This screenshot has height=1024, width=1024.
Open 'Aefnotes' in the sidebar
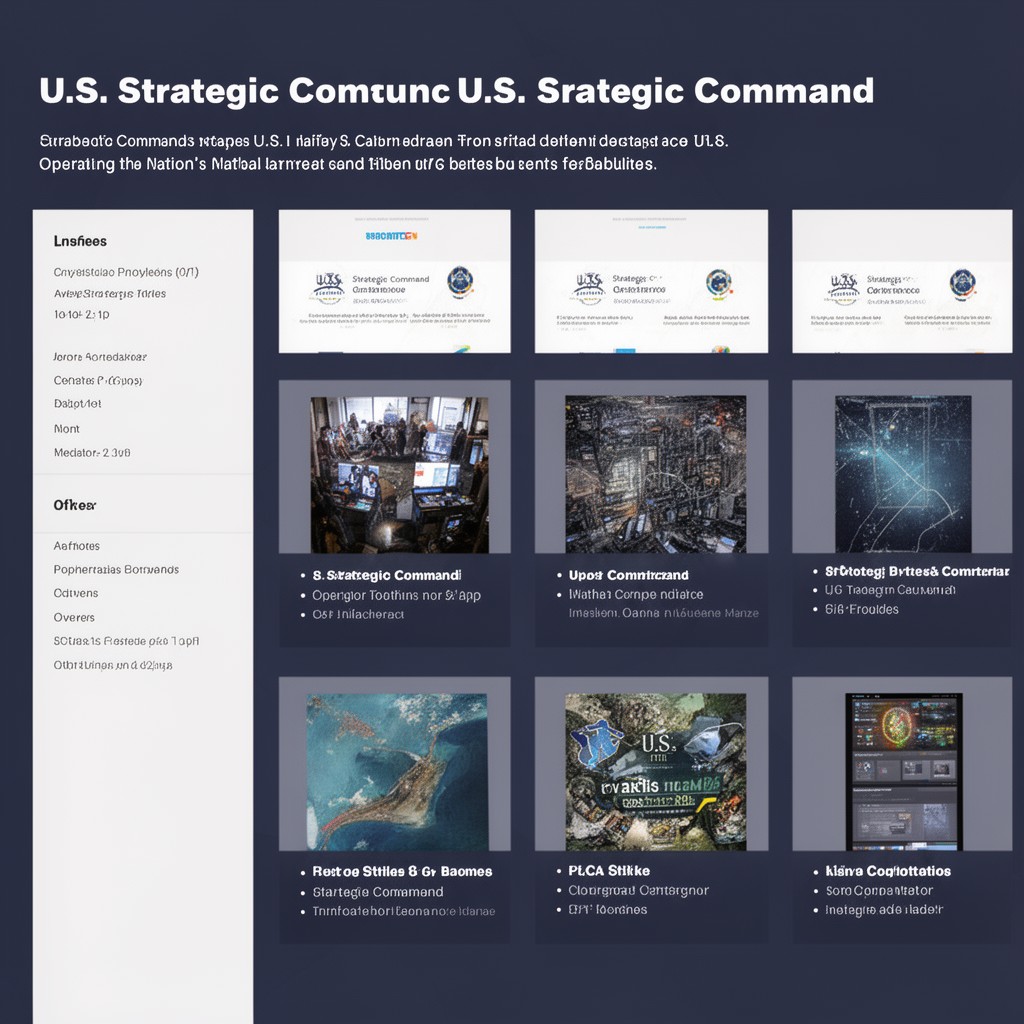point(76,546)
